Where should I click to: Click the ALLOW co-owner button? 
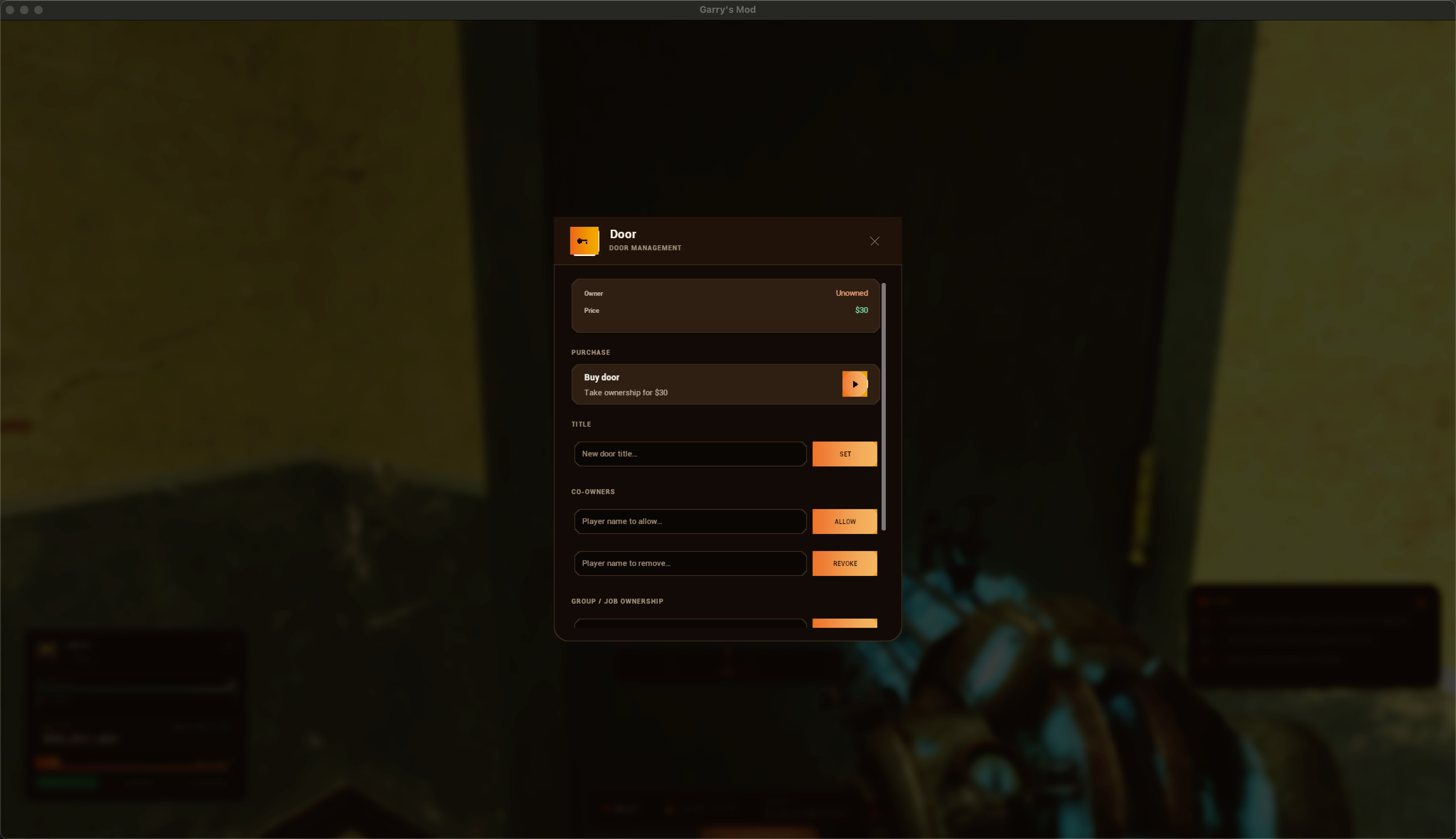tap(844, 522)
